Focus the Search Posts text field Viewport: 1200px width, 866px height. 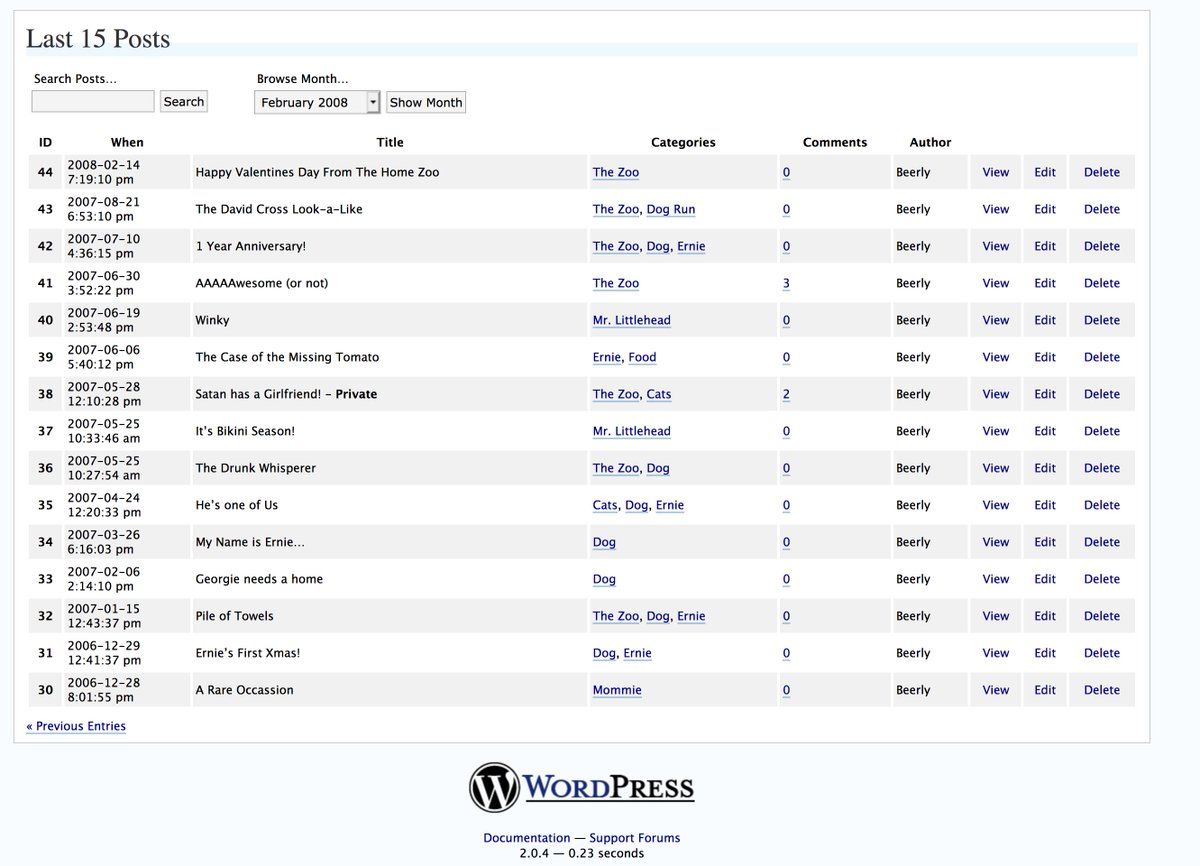(93, 102)
